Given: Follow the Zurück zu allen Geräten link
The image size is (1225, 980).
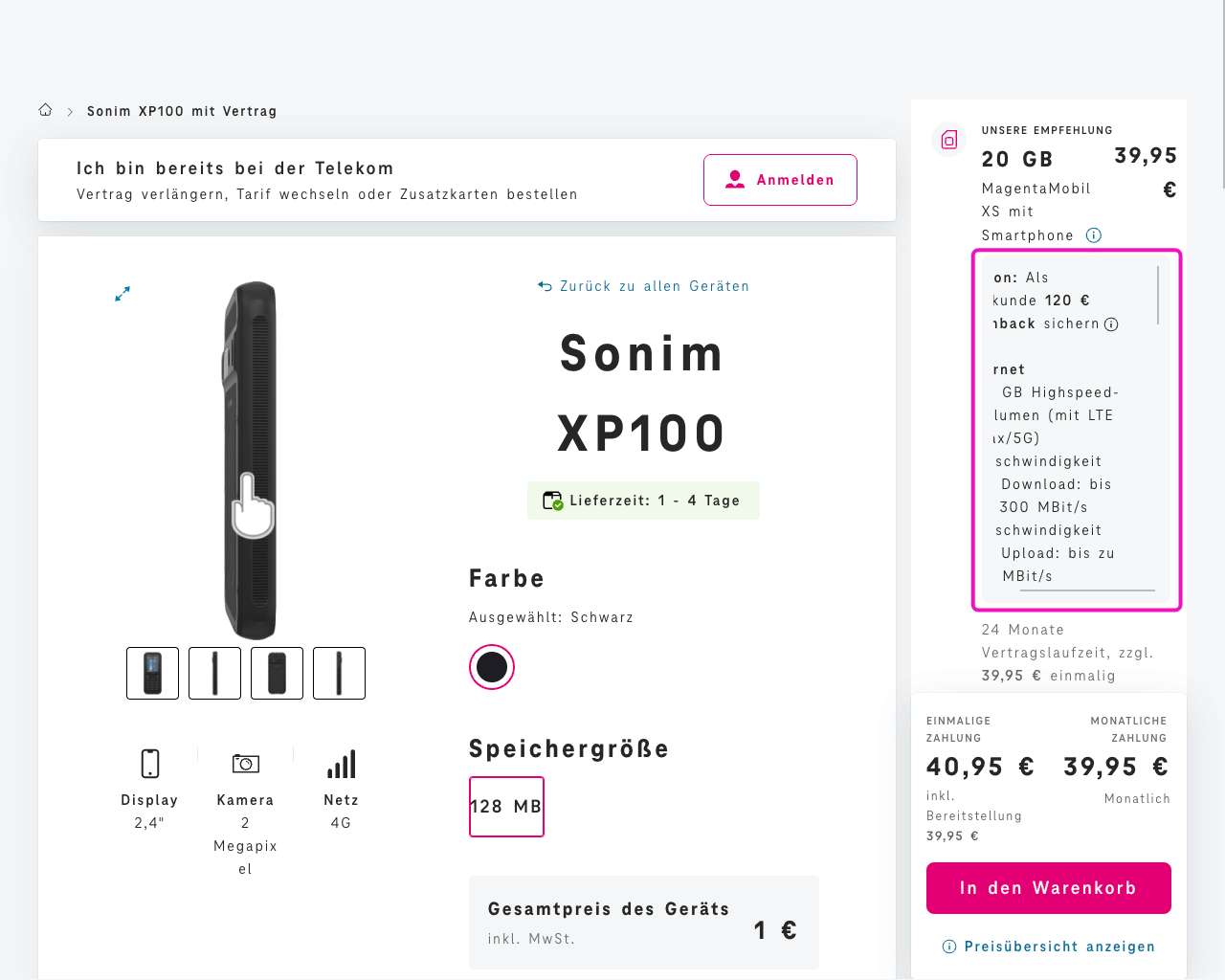Looking at the screenshot, I should click(x=654, y=285).
